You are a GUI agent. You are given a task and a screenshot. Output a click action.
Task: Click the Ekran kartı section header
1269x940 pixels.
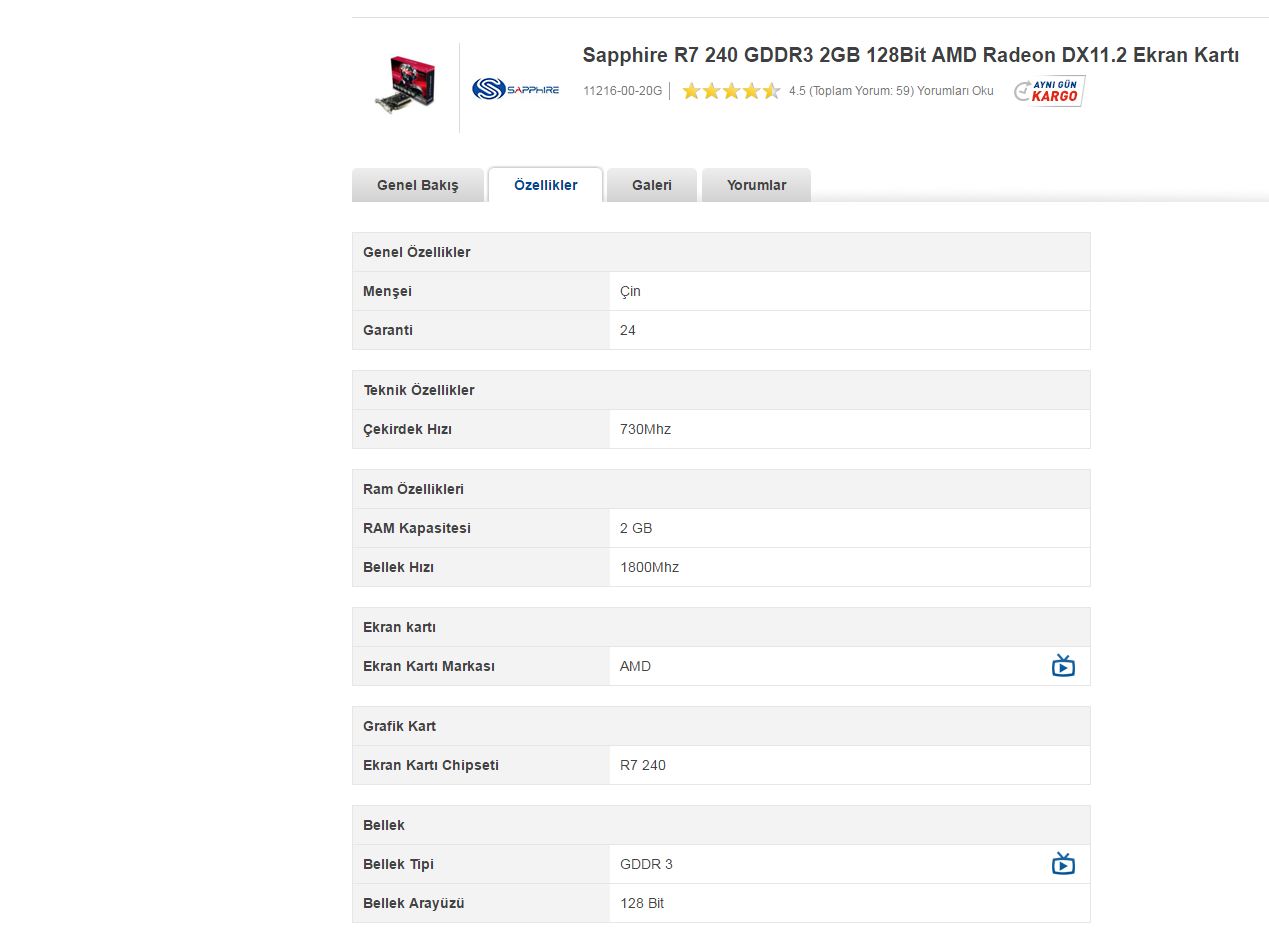point(721,627)
